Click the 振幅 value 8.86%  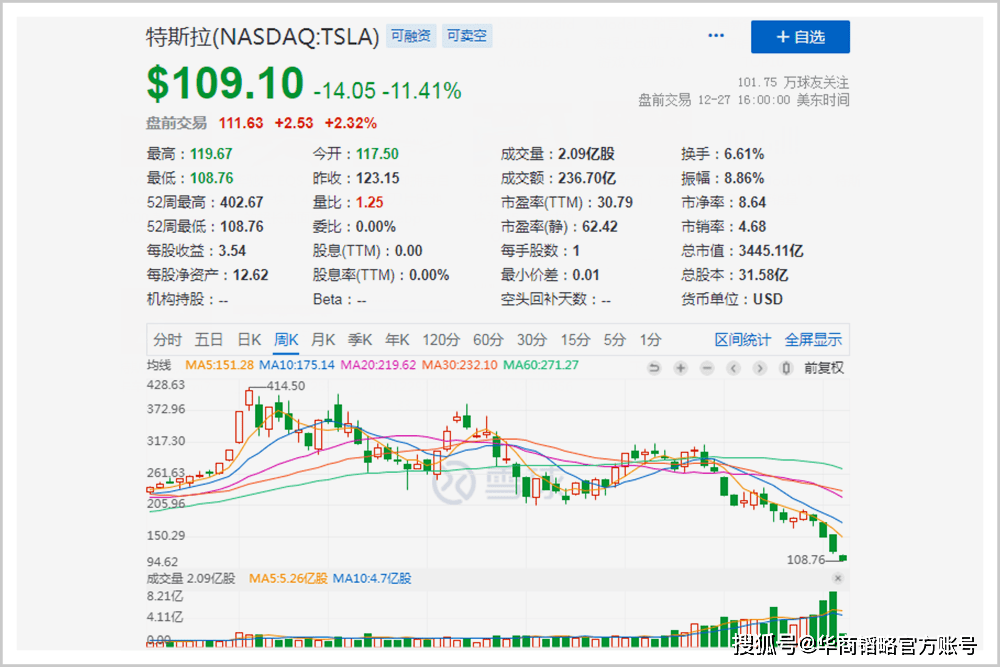[x=744, y=178]
